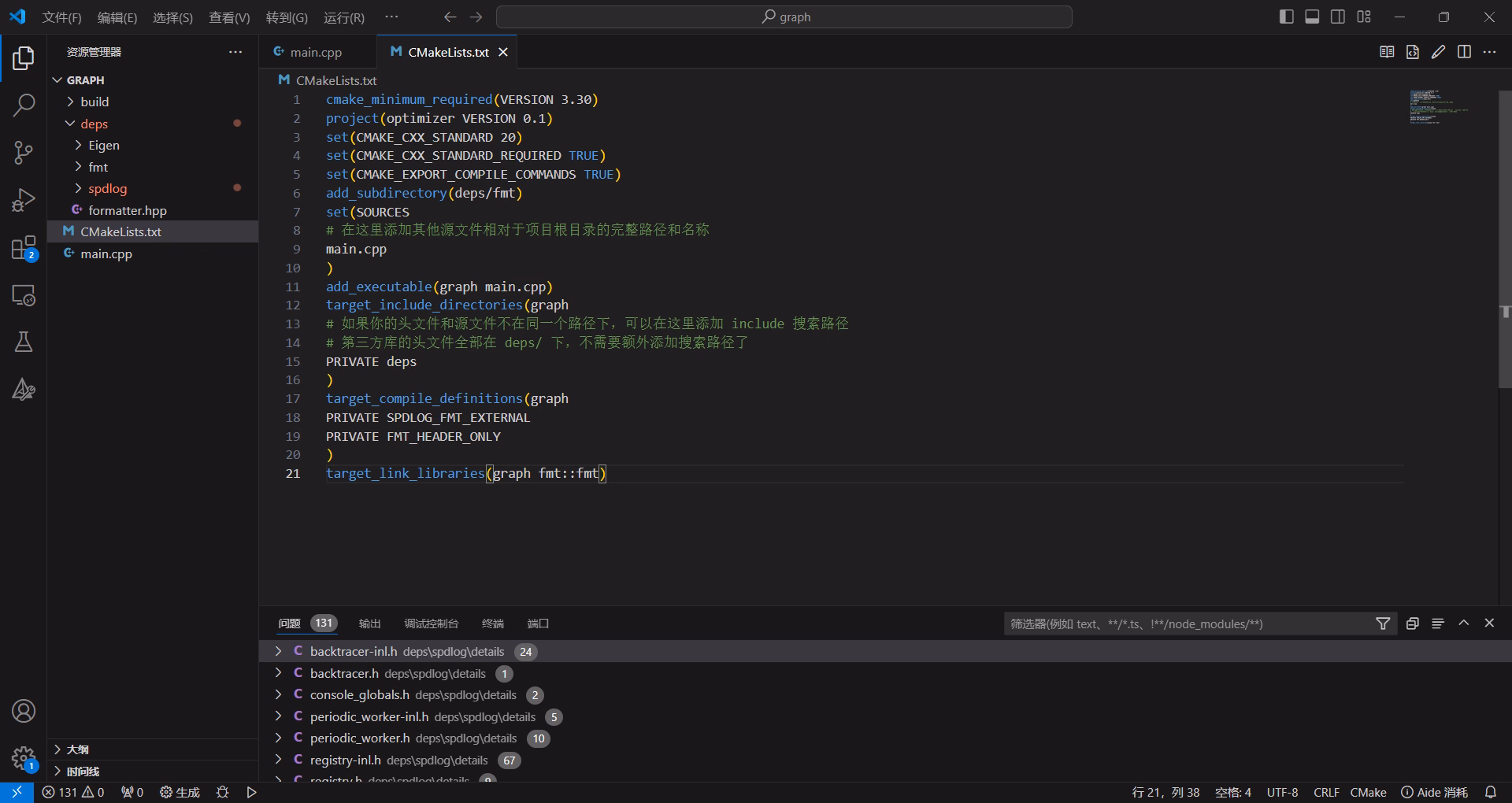Open the 运行(R) menu

[344, 17]
